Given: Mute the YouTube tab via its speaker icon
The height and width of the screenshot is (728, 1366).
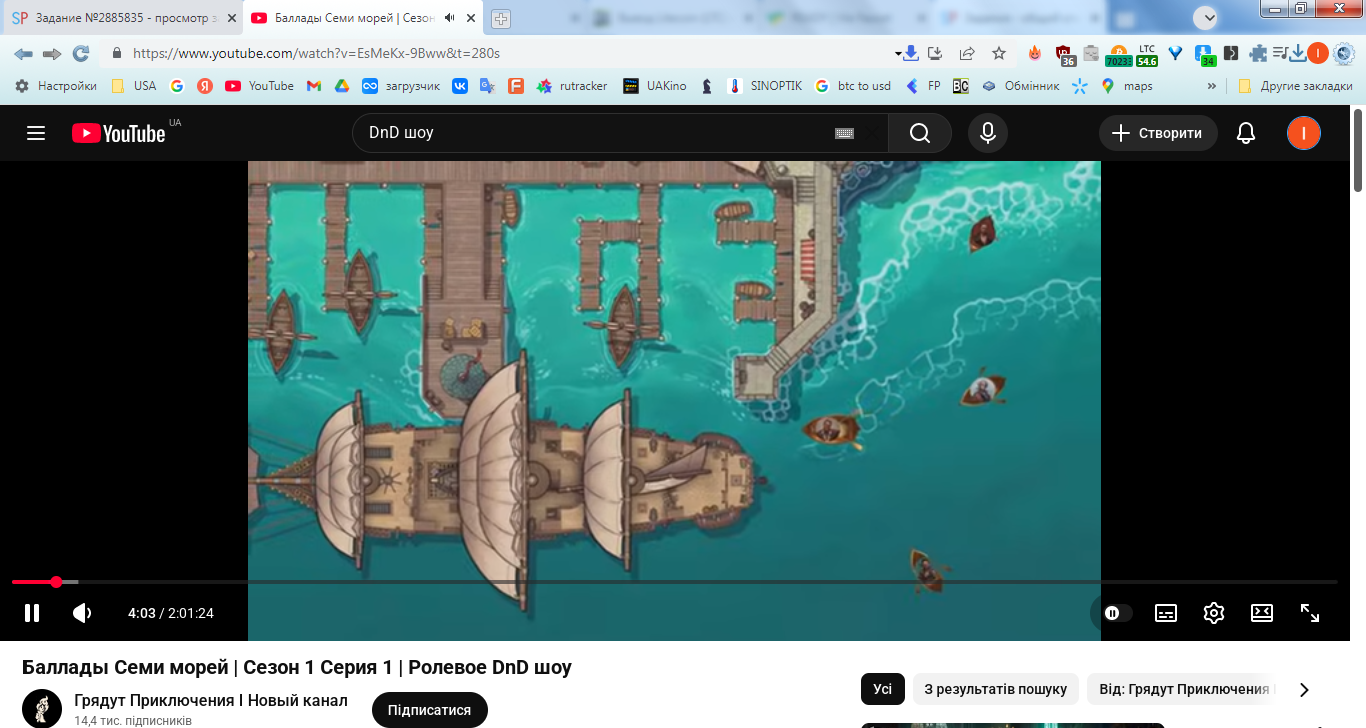Looking at the screenshot, I should click(450, 18).
